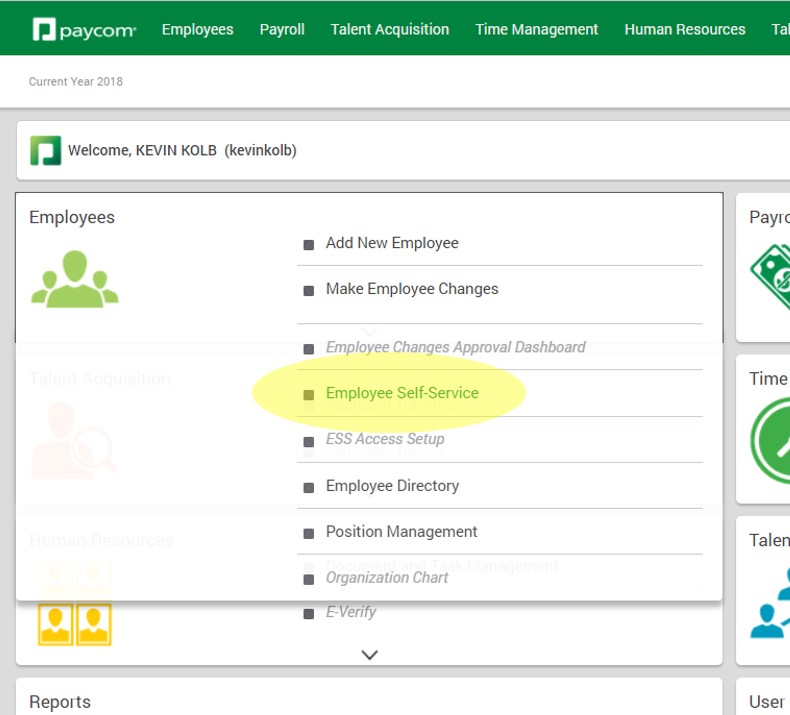
Task: Expand list with bottom chevron arrow
Action: tap(369, 655)
